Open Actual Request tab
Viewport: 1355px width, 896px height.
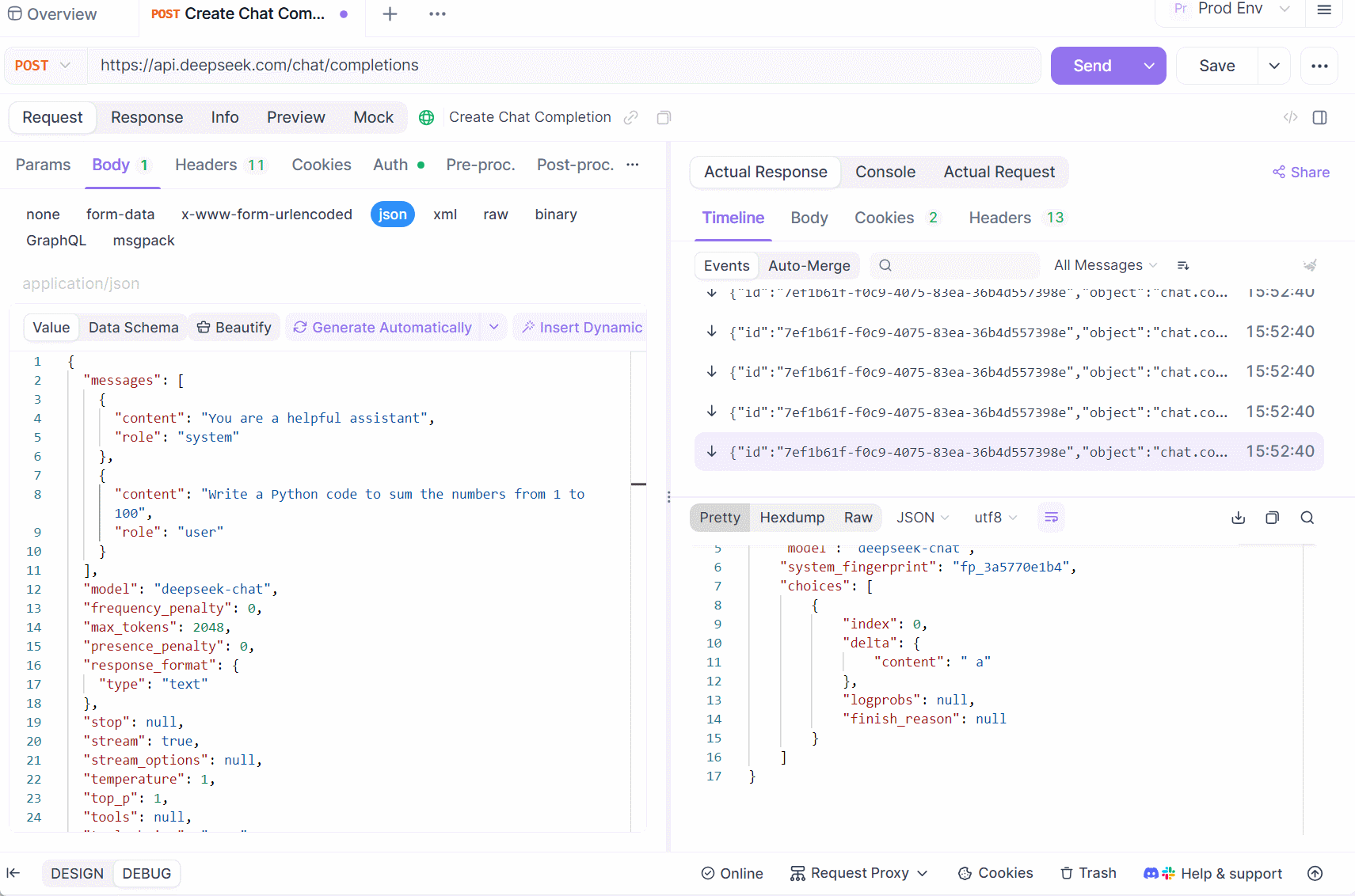(x=999, y=172)
